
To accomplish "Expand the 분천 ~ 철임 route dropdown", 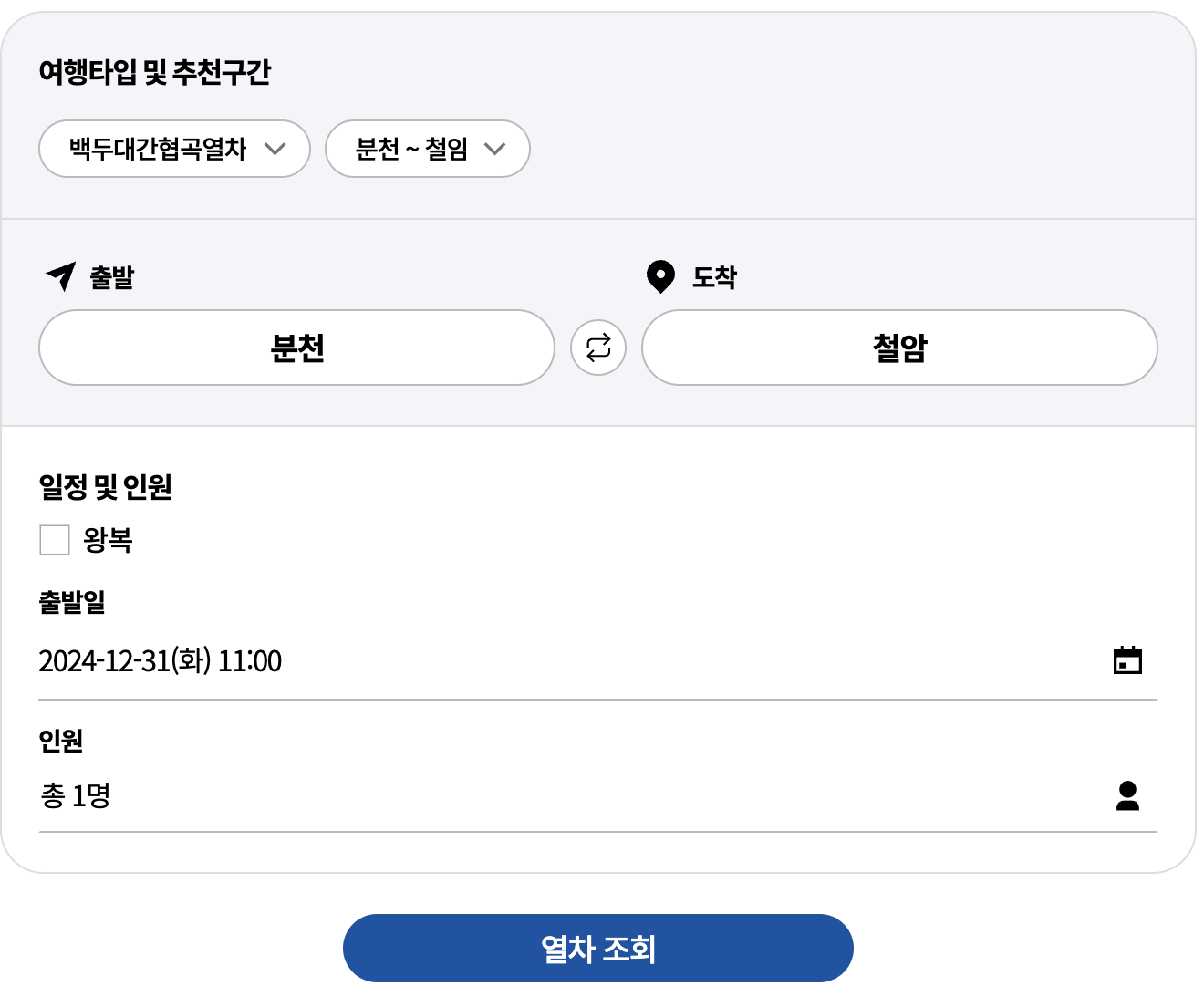I will click(x=427, y=149).
